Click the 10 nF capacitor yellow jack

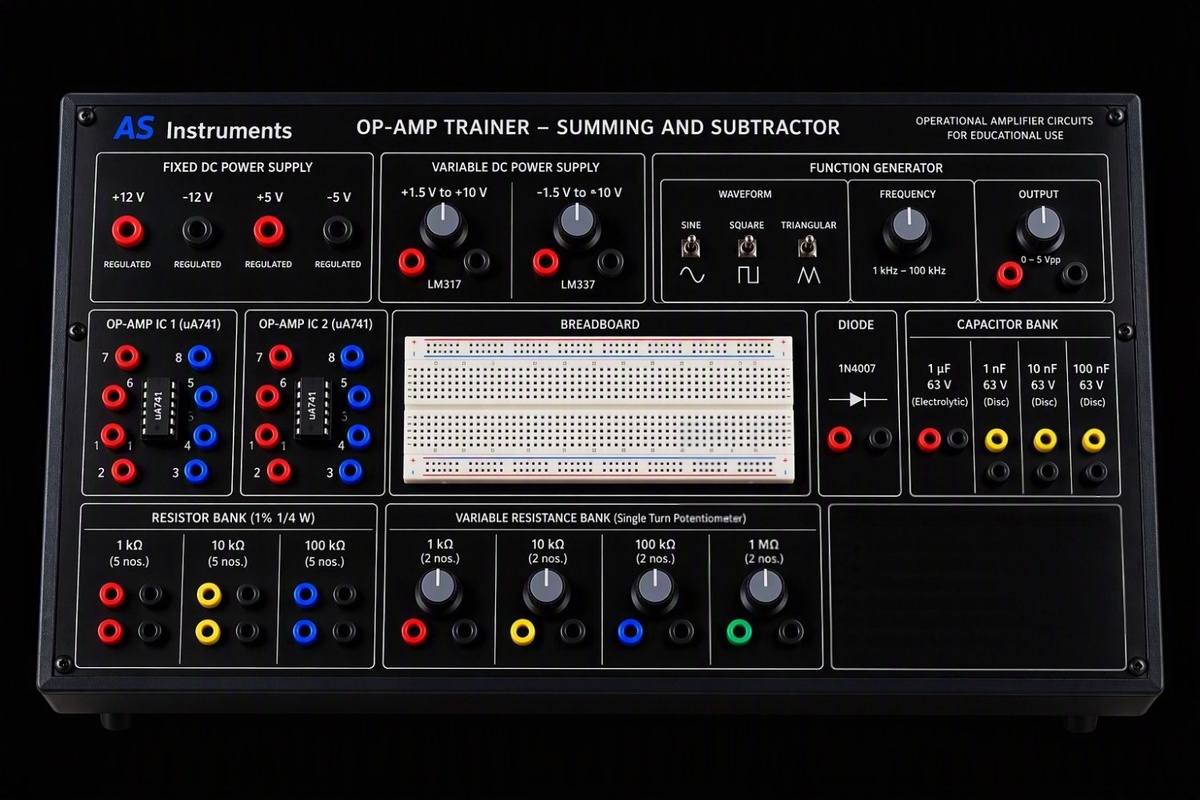(x=1045, y=438)
